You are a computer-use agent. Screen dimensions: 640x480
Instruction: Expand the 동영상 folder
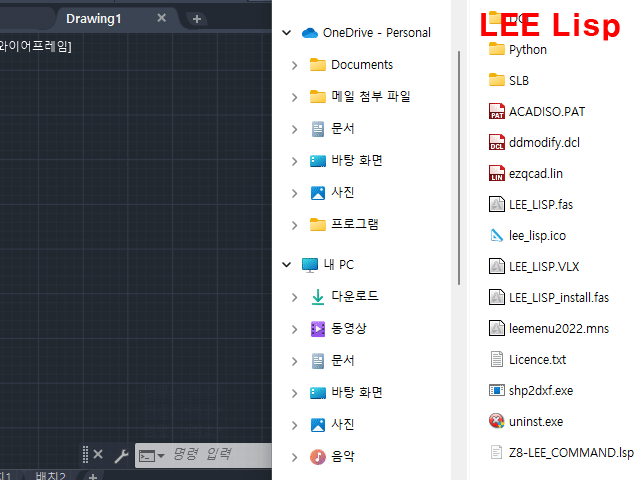(295, 329)
